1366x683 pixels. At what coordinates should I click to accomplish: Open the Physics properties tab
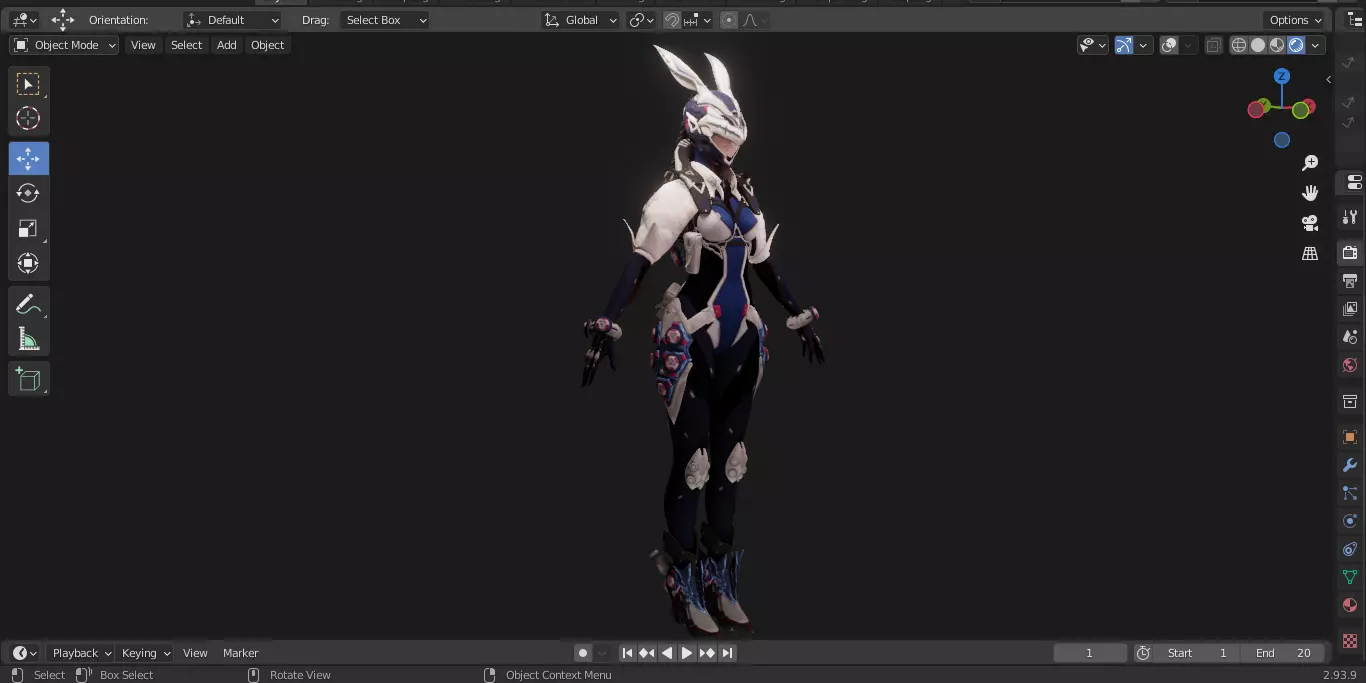1350,521
